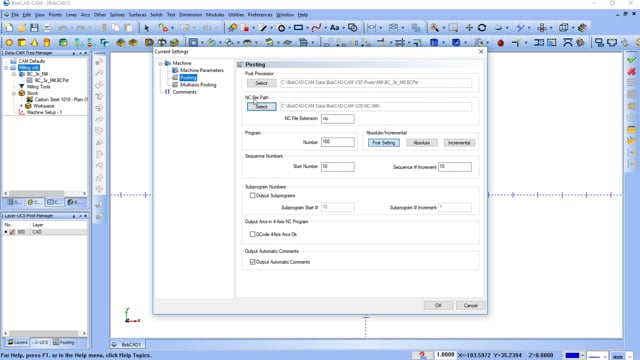The width and height of the screenshot is (640, 360).
Task: Open the line tool dropdown arrow
Action: 271,28
